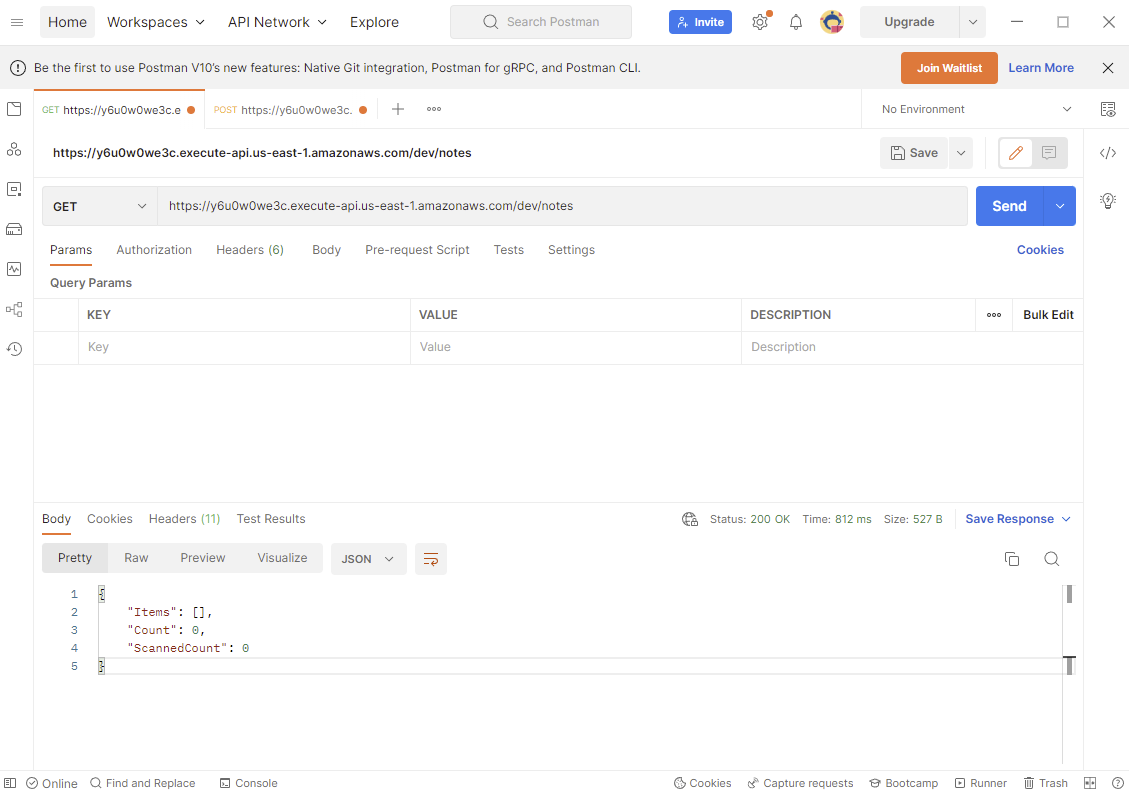Expand the Save options arrow
1129x795 pixels.
point(961,153)
